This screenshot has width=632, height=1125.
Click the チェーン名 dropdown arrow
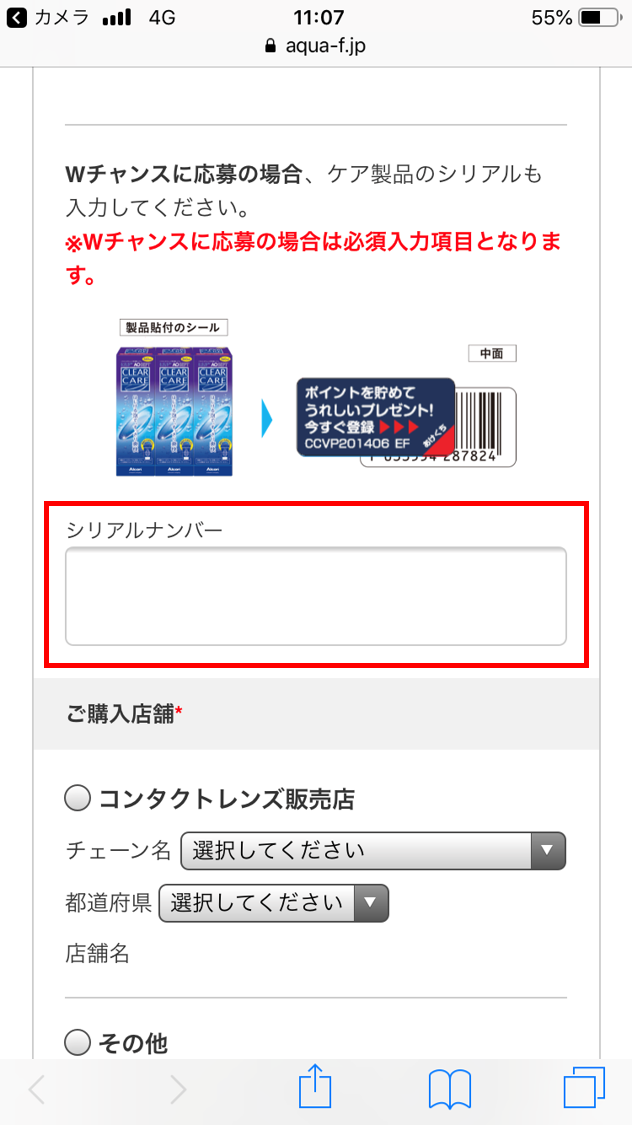pos(548,850)
